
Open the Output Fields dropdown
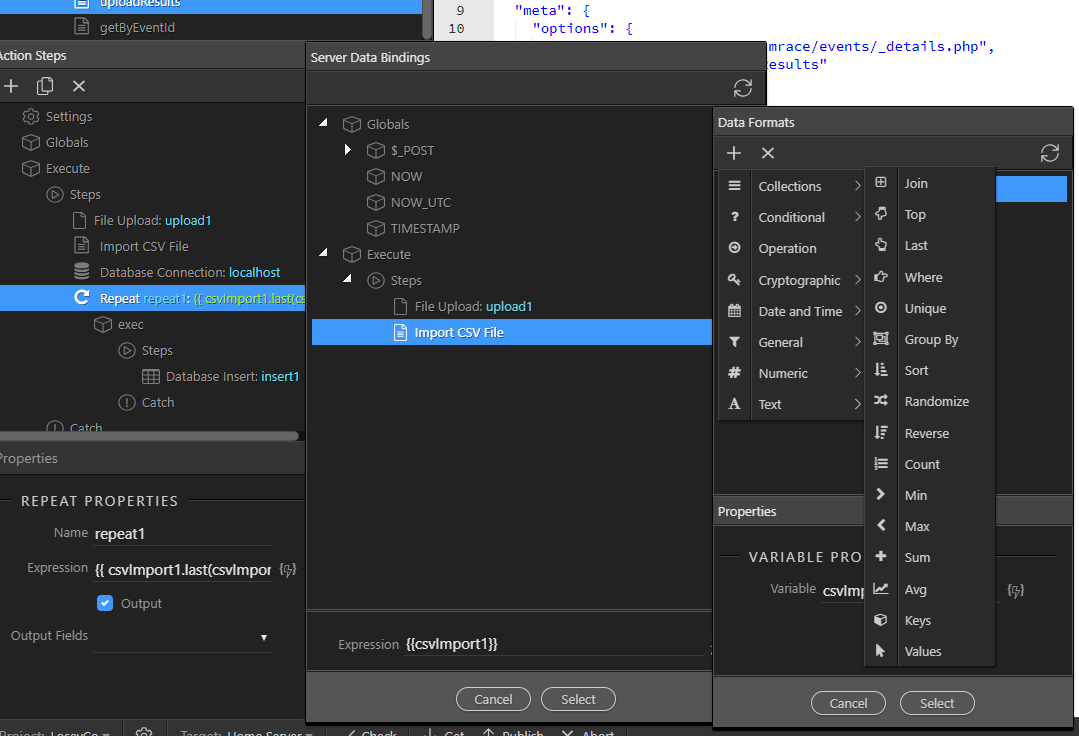coord(263,637)
